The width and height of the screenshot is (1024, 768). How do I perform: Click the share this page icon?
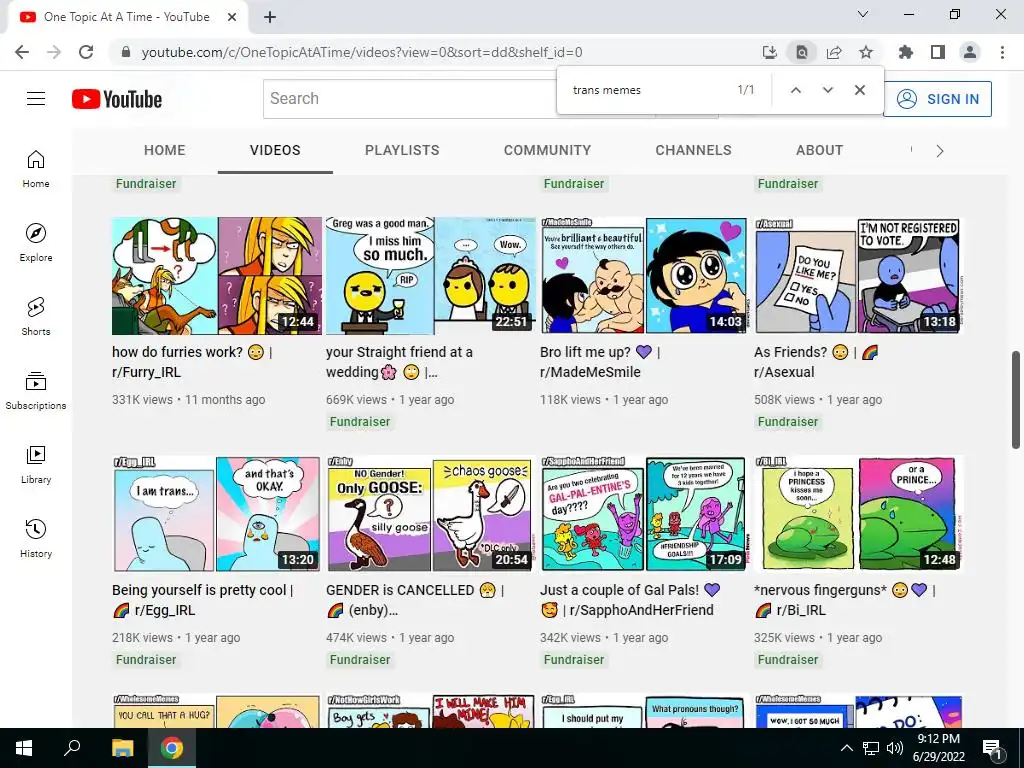point(834,52)
